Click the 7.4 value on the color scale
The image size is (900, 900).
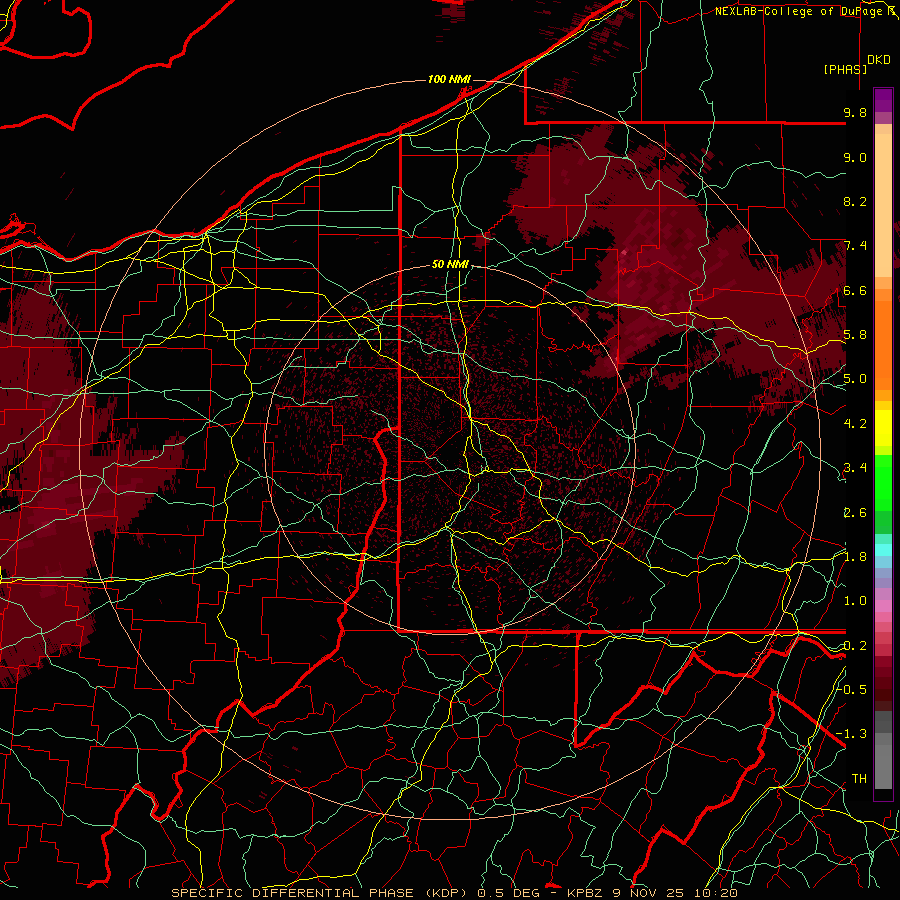coord(855,246)
